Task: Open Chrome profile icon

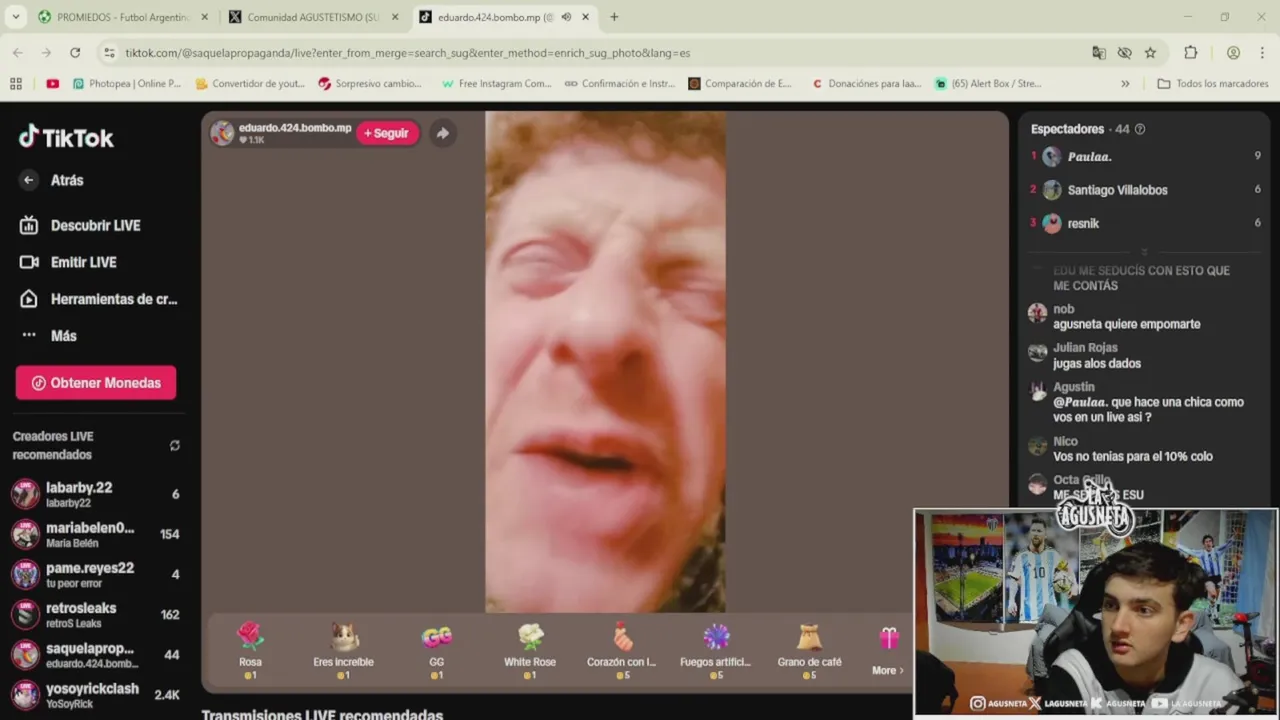Action: [1233, 53]
